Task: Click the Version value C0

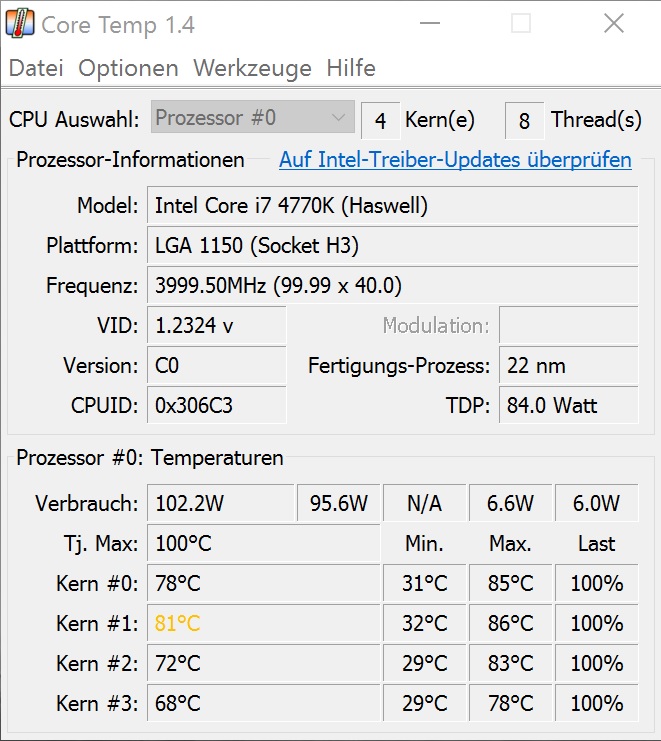Action: pos(216,365)
